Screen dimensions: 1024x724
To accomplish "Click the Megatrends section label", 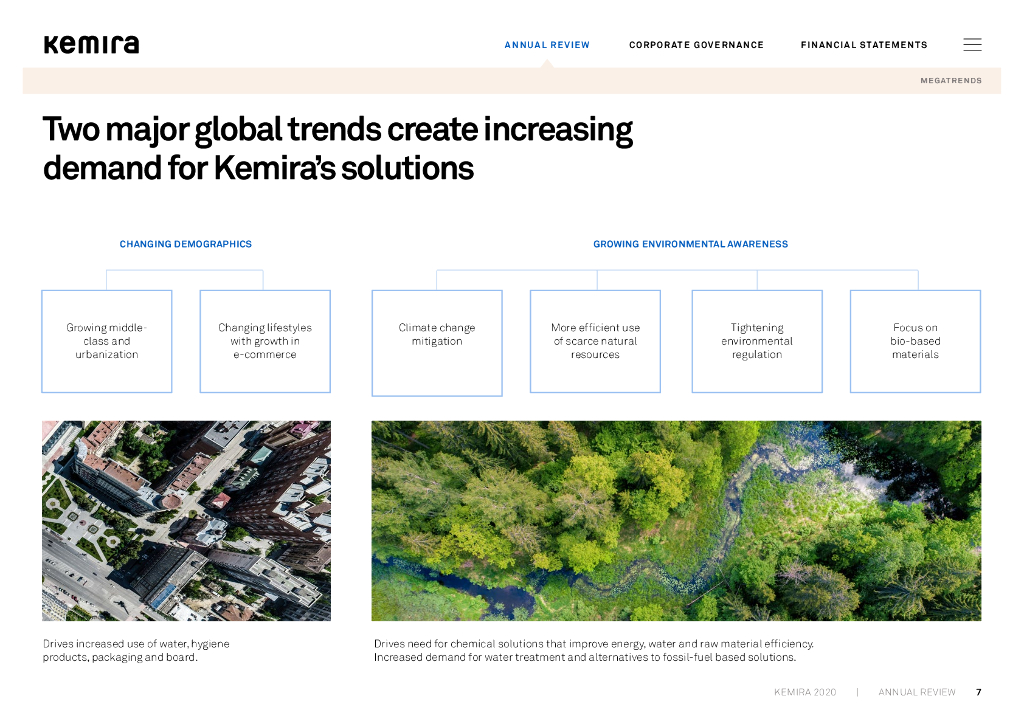I will [951, 81].
